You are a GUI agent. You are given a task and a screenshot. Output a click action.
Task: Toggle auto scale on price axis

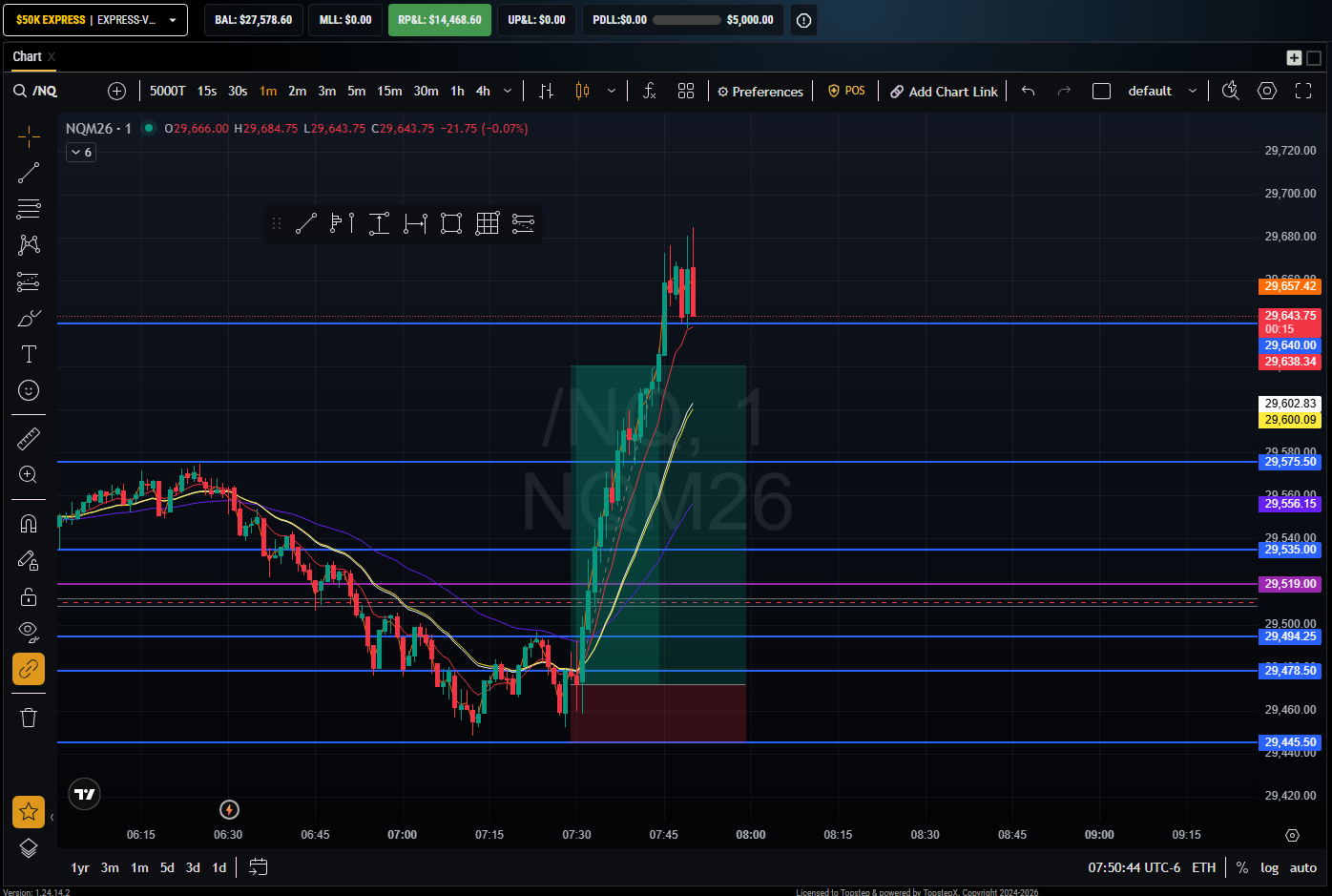1303,867
